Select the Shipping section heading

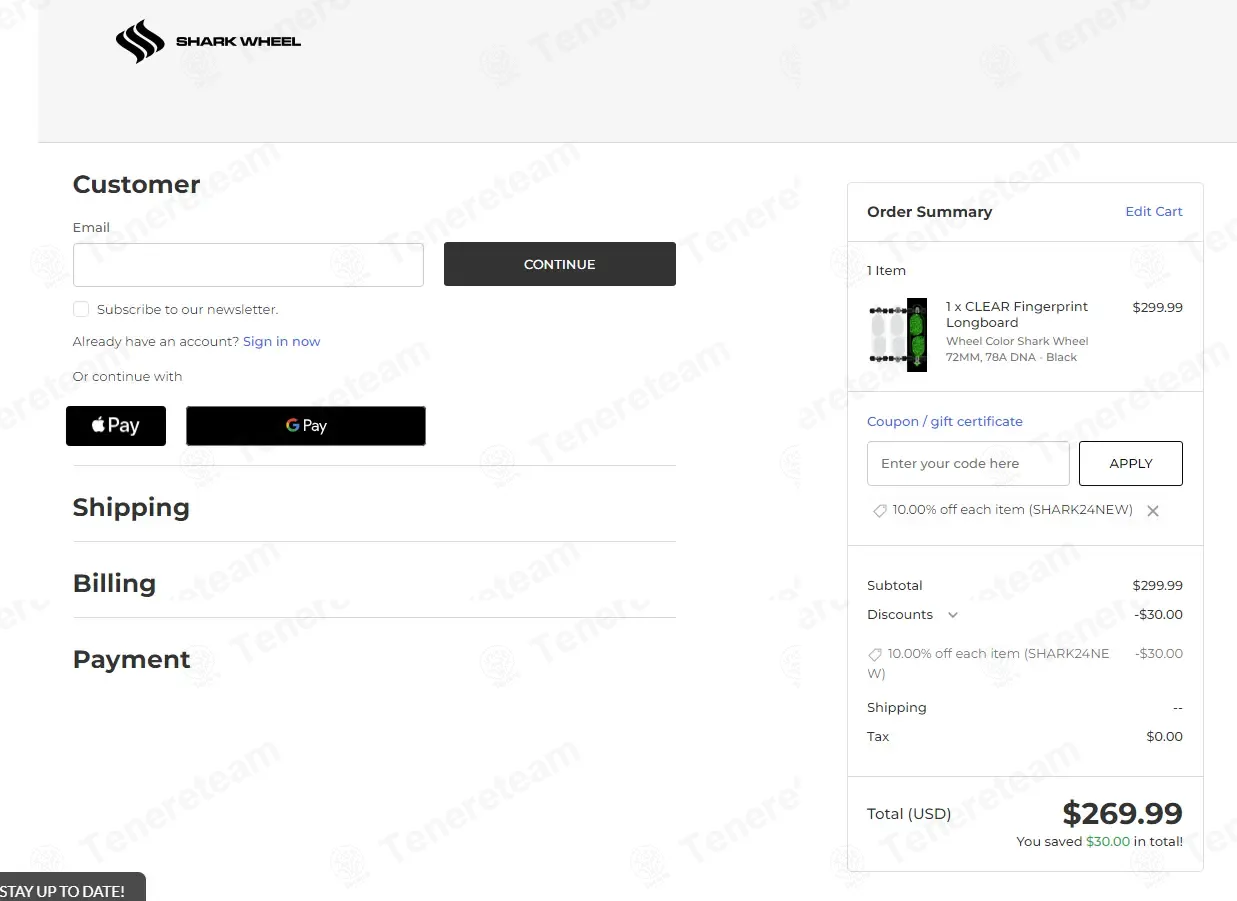(131, 508)
